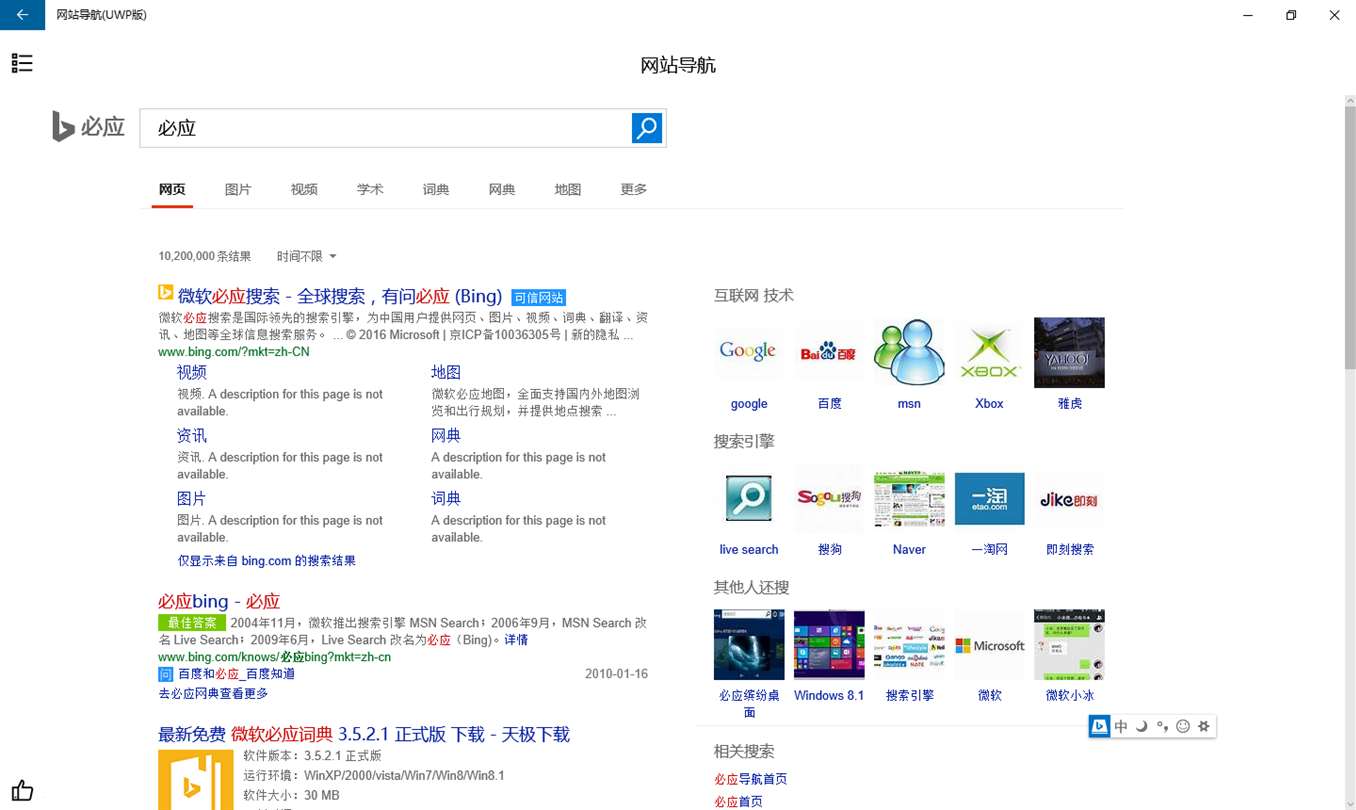This screenshot has width=1356, height=810.
Task: Toggle the 中 Chinese input mode
Action: coord(1121,726)
